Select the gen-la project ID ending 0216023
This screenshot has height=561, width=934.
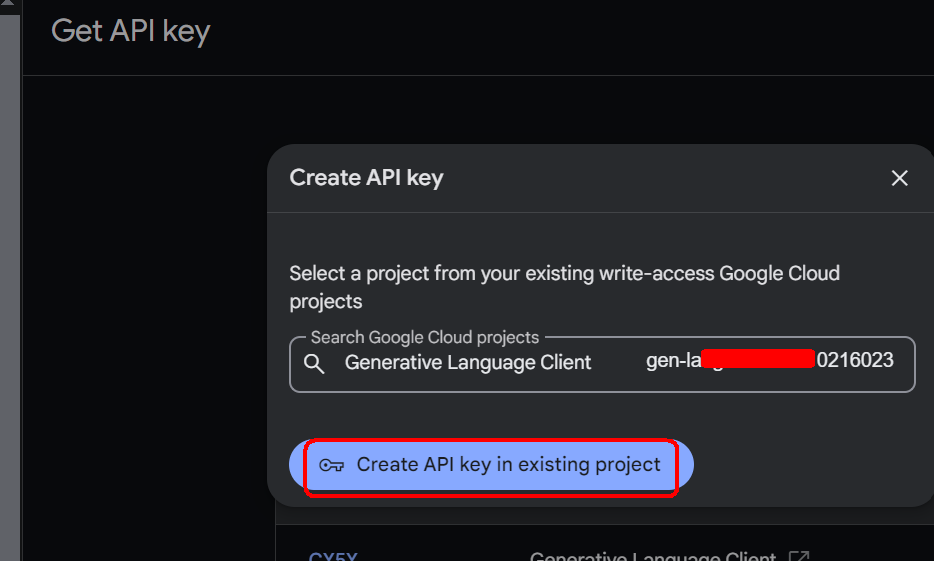[770, 360]
